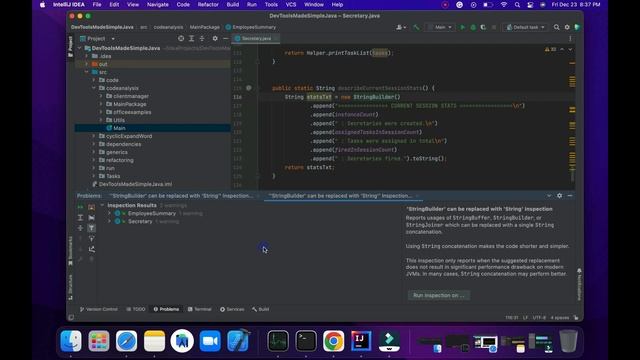Click the Run inspection on ... button
Screen dimensions: 640x360
(439, 295)
